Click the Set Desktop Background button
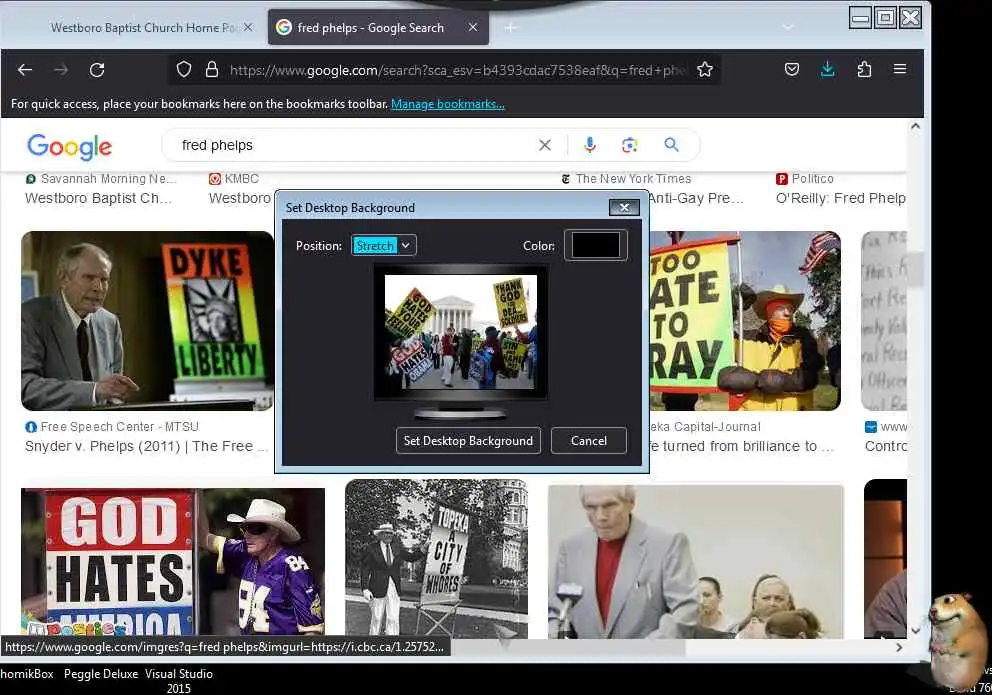Screen dimensions: 992x695 tap(468, 441)
